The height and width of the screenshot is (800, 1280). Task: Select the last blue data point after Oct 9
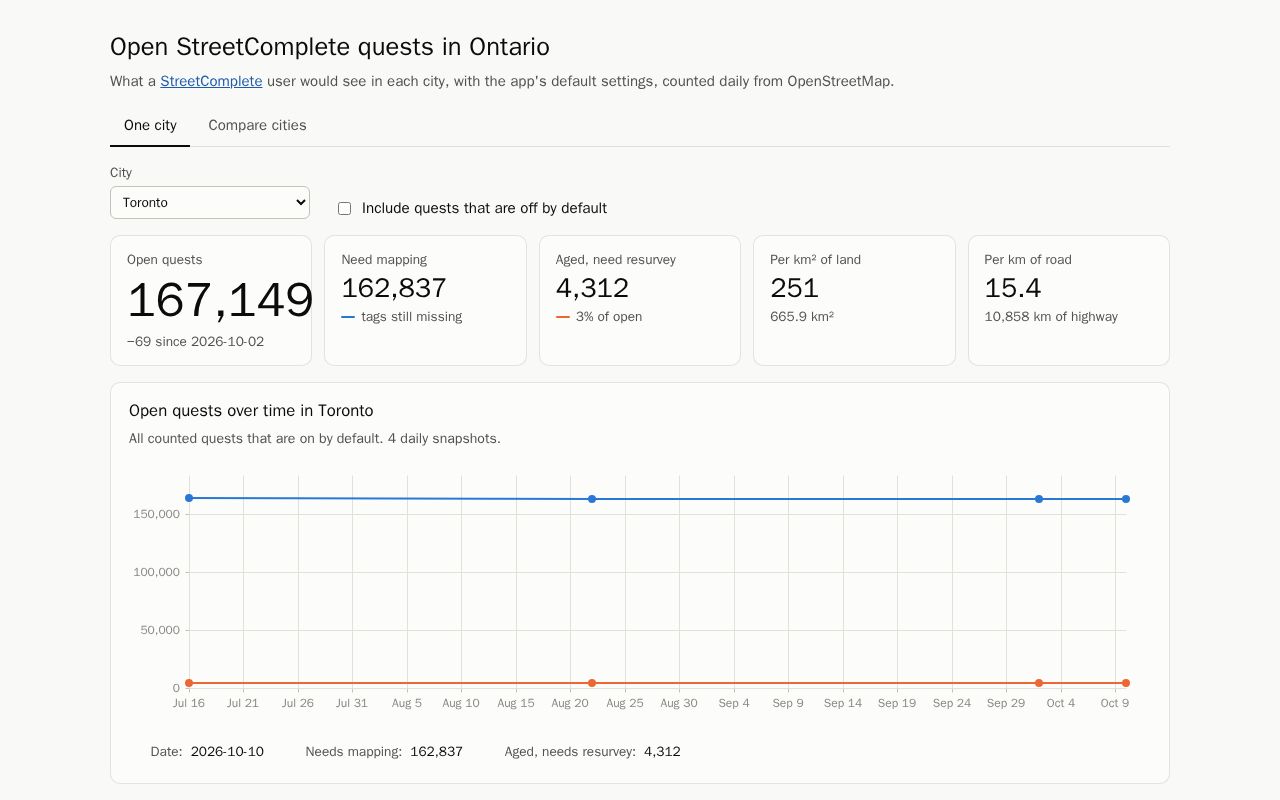1126,499
